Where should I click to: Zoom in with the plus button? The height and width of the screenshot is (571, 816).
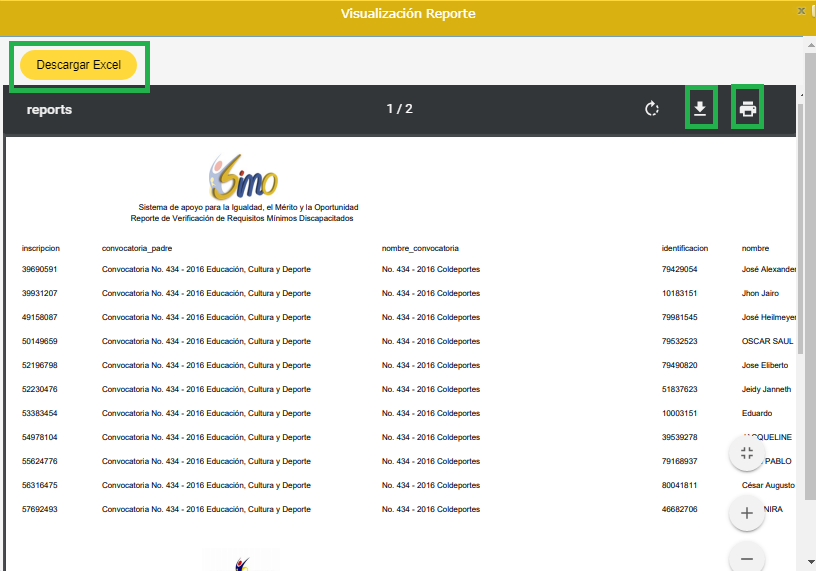pos(746,514)
